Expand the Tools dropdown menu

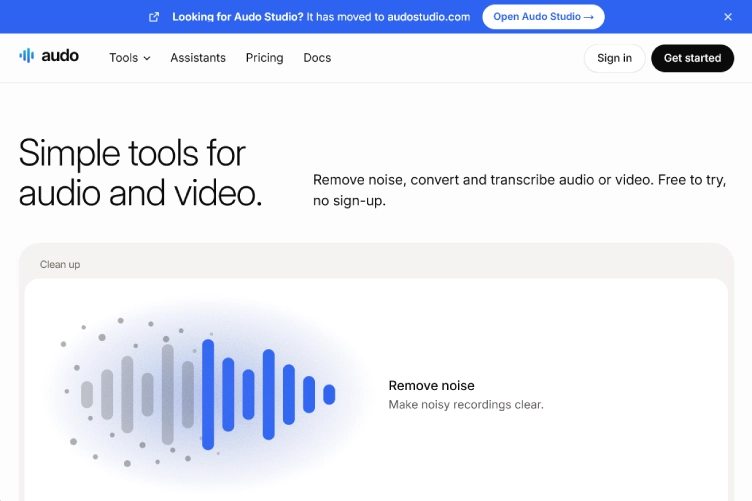click(129, 58)
